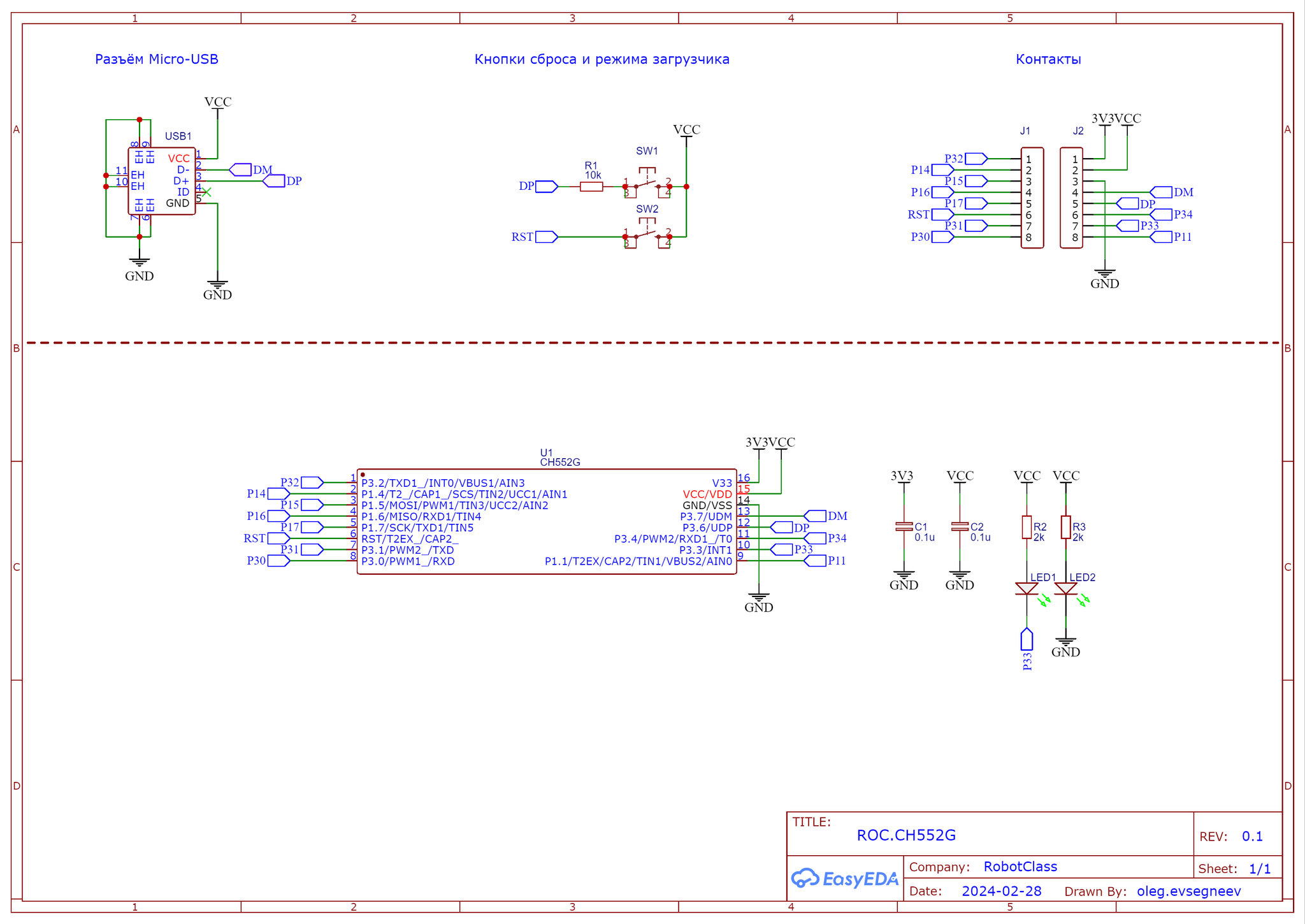Image resolution: width=1305 pixels, height=924 pixels.
Task: Pick the R1 10k resistor symbol
Action: (x=591, y=187)
